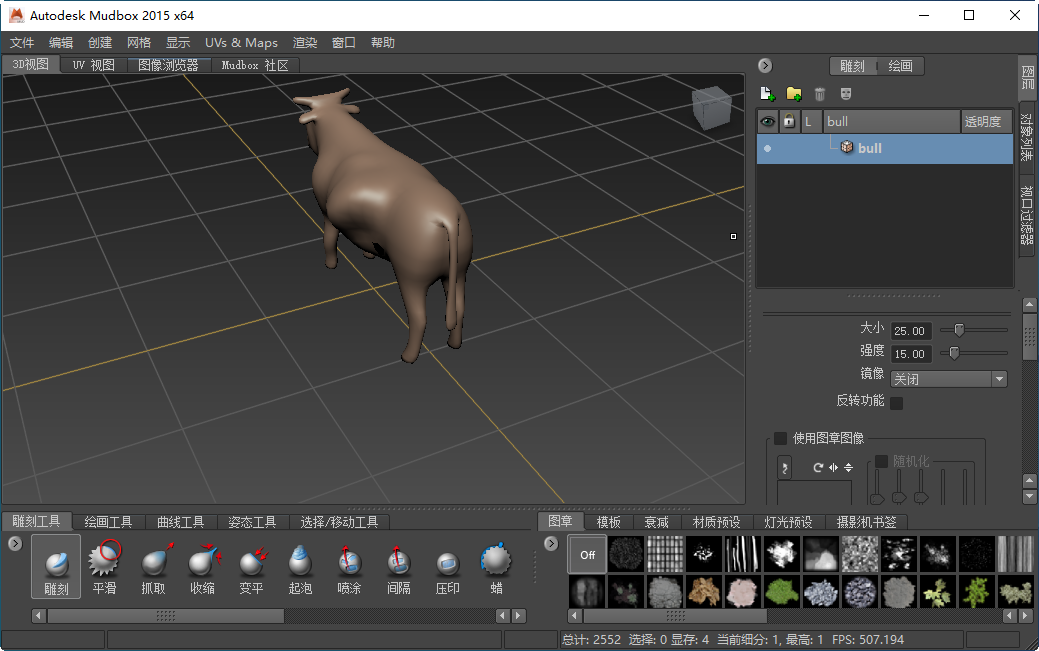
Task: Open the 编辑 menu
Action: click(x=61, y=42)
